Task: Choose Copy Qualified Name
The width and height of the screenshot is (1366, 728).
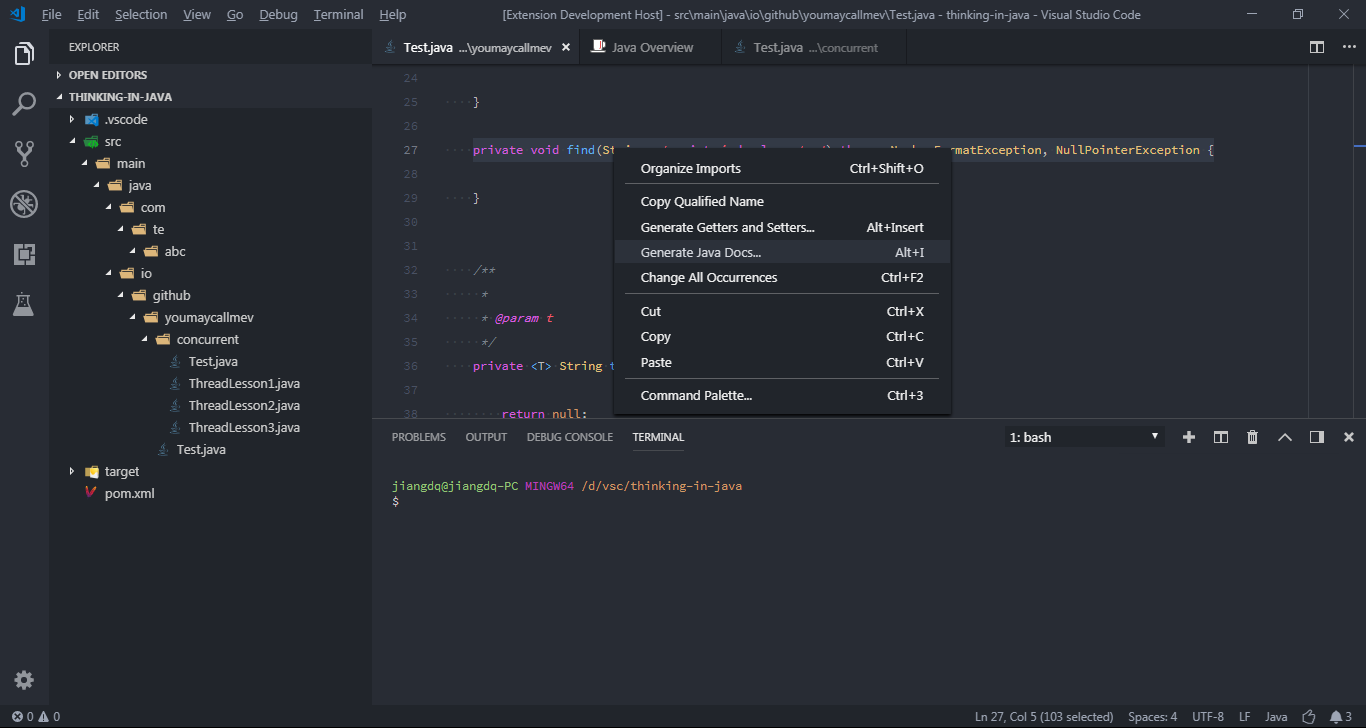Action: coord(782,201)
